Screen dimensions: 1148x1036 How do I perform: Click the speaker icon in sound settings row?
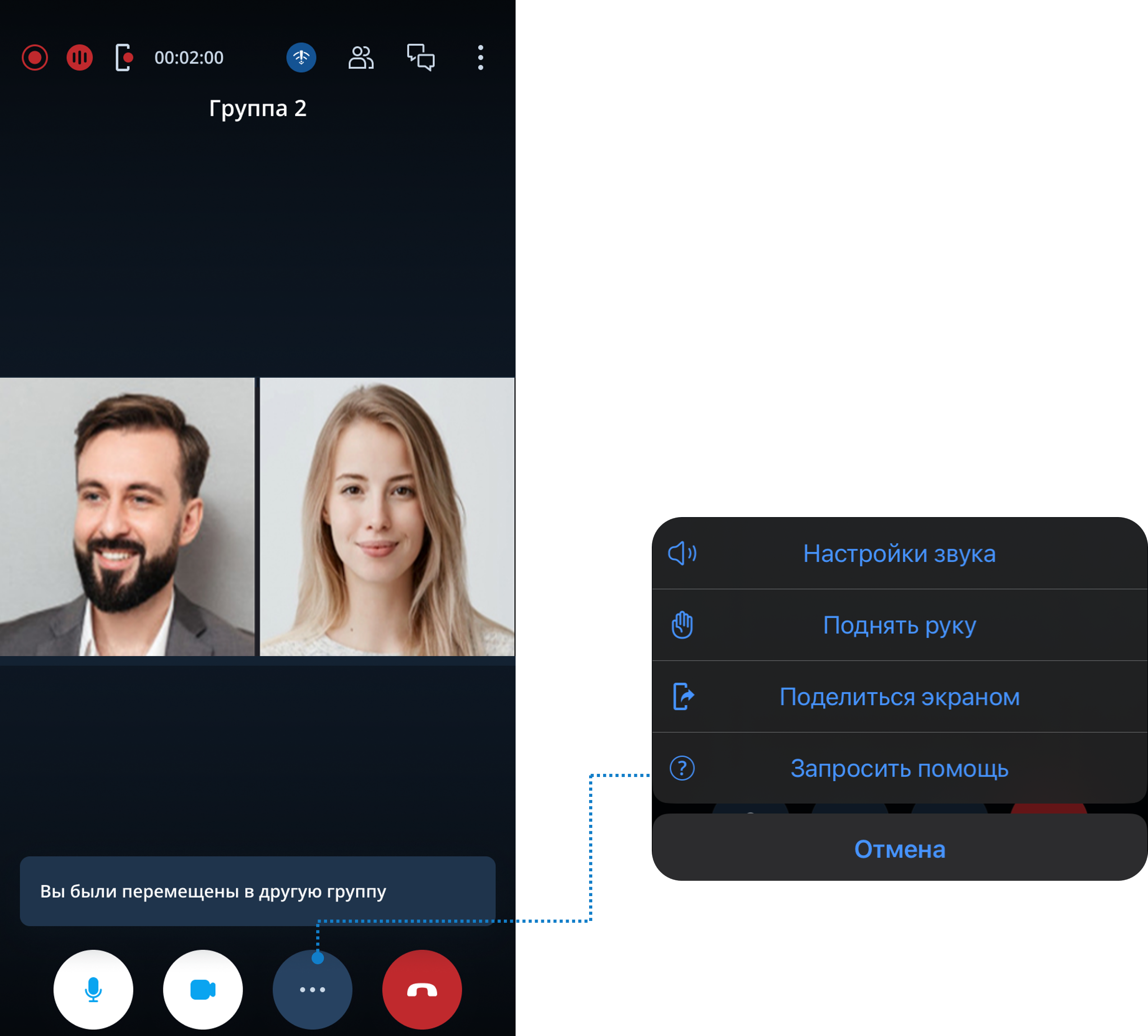682,553
